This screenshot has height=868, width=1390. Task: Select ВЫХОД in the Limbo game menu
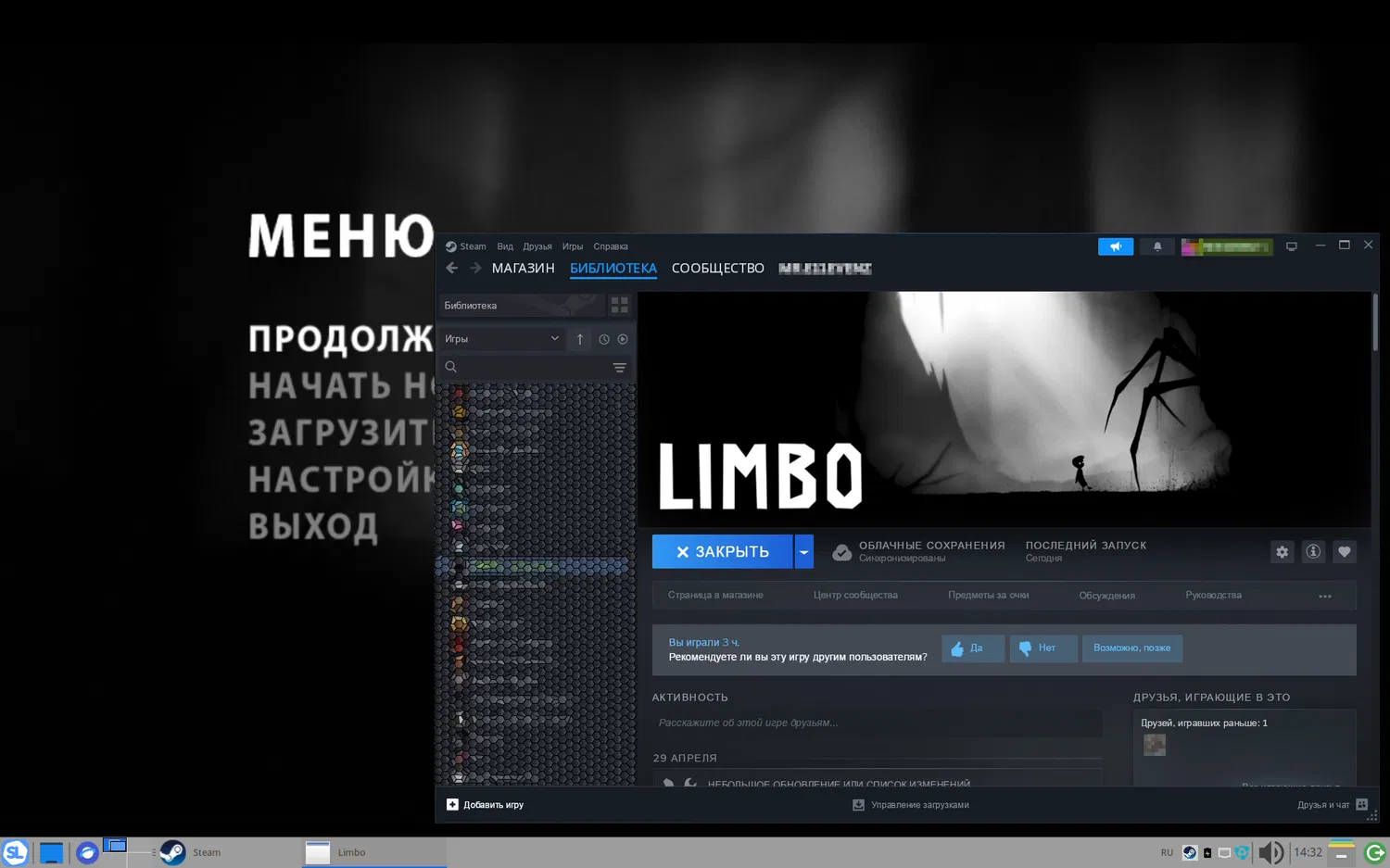coord(313,527)
